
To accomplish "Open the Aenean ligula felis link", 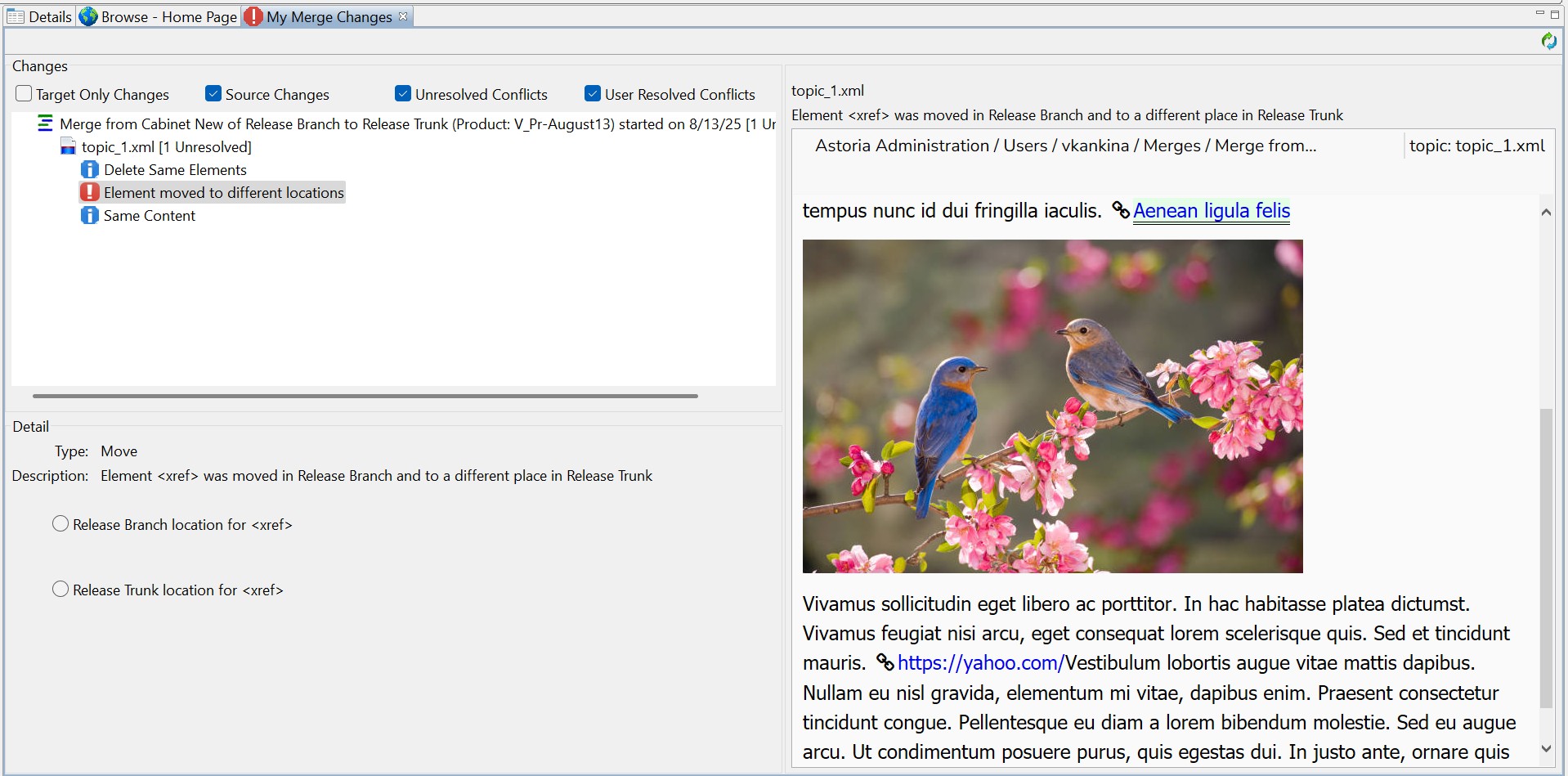I will 1211,211.
